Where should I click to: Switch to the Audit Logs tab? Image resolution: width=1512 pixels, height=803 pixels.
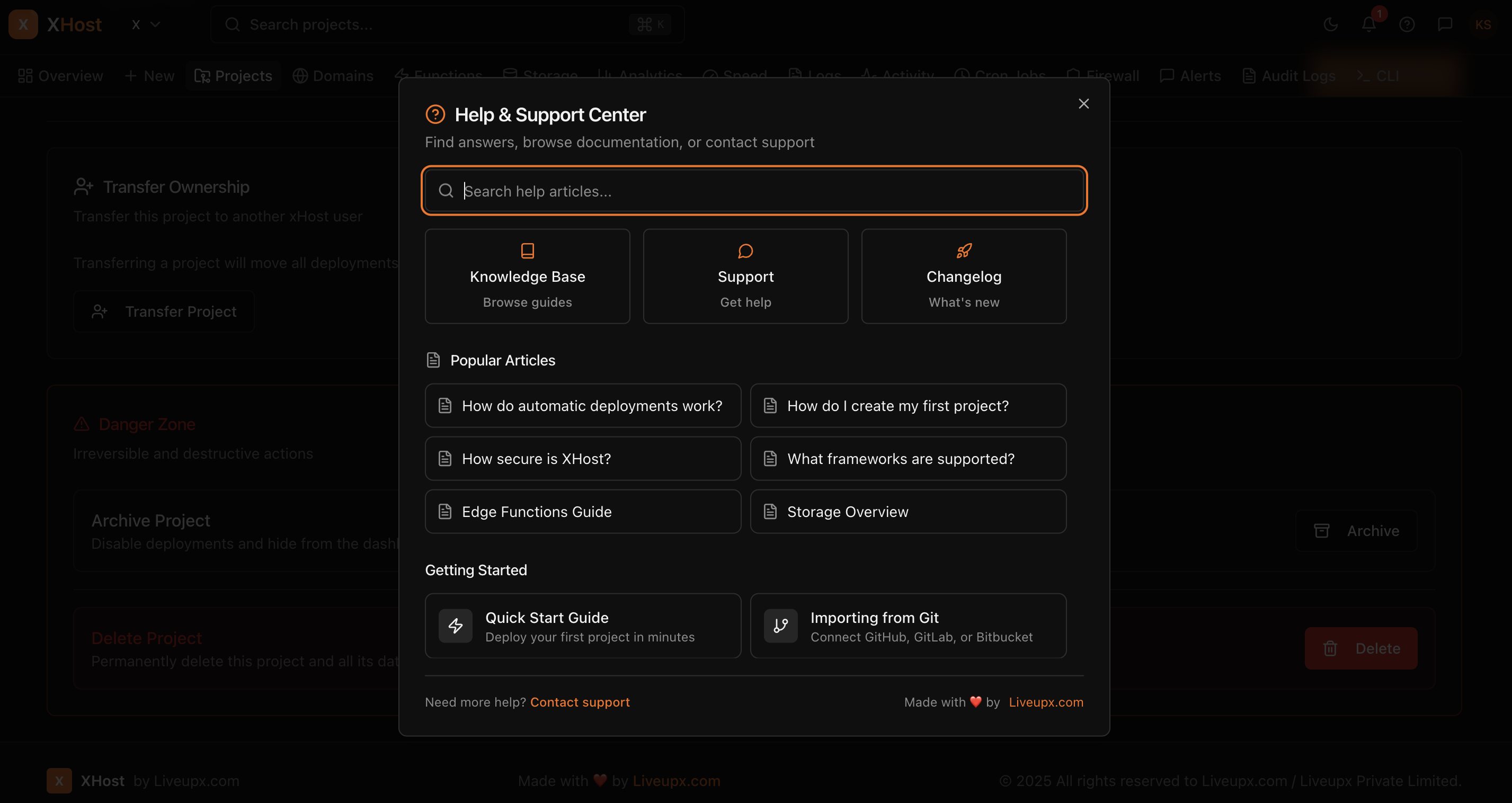(1289, 75)
